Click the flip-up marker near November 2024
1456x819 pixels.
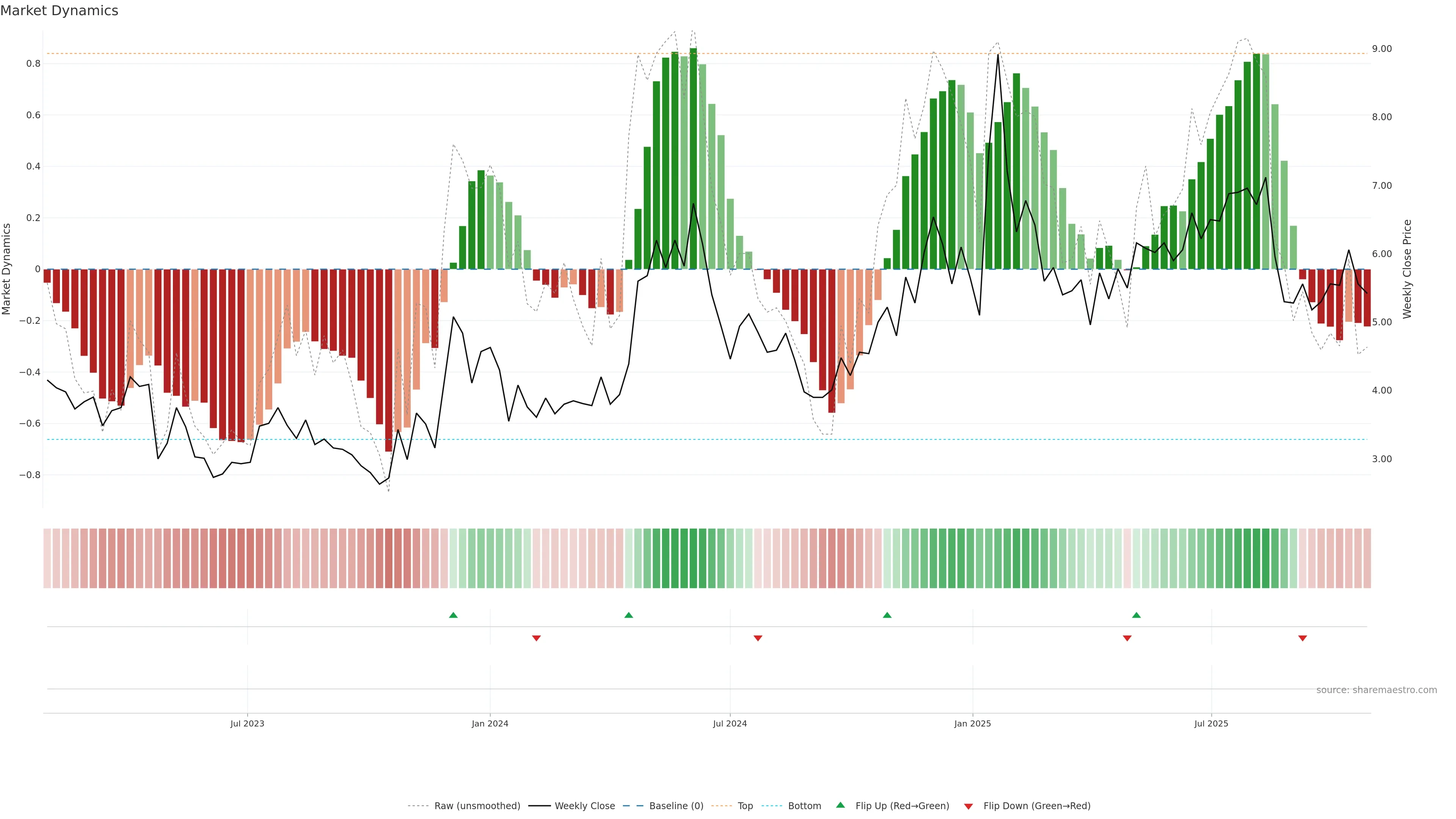tap(887, 615)
